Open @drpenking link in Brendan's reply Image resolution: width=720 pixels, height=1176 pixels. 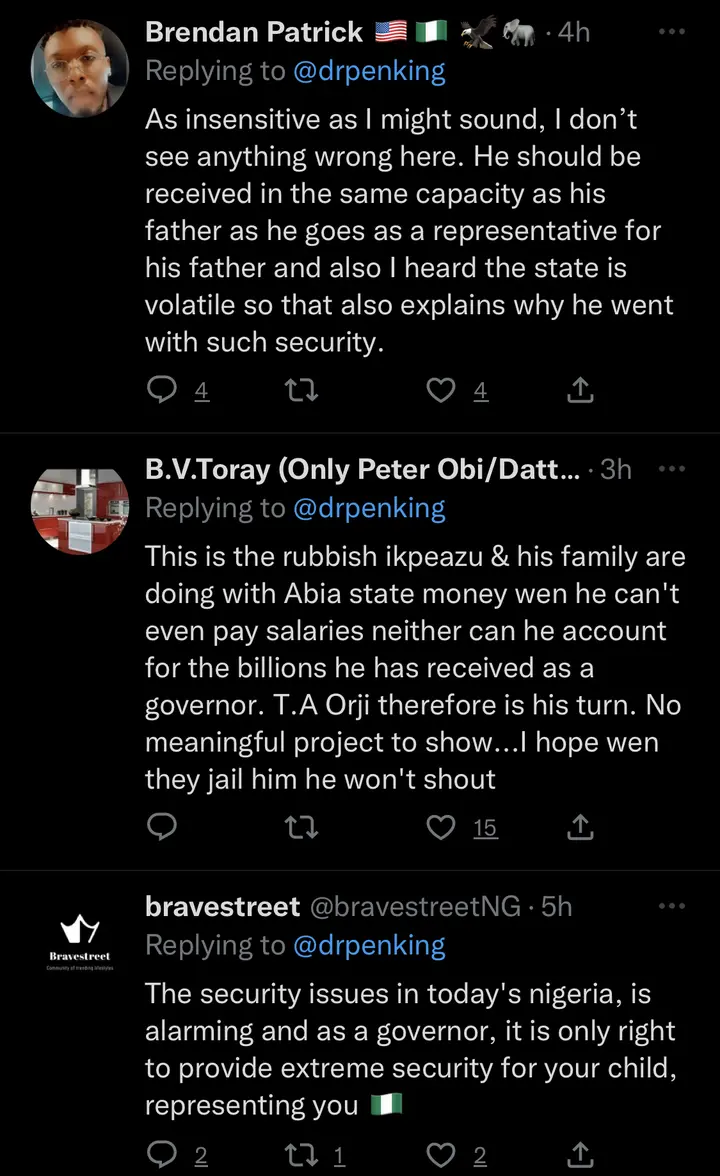pos(368,71)
